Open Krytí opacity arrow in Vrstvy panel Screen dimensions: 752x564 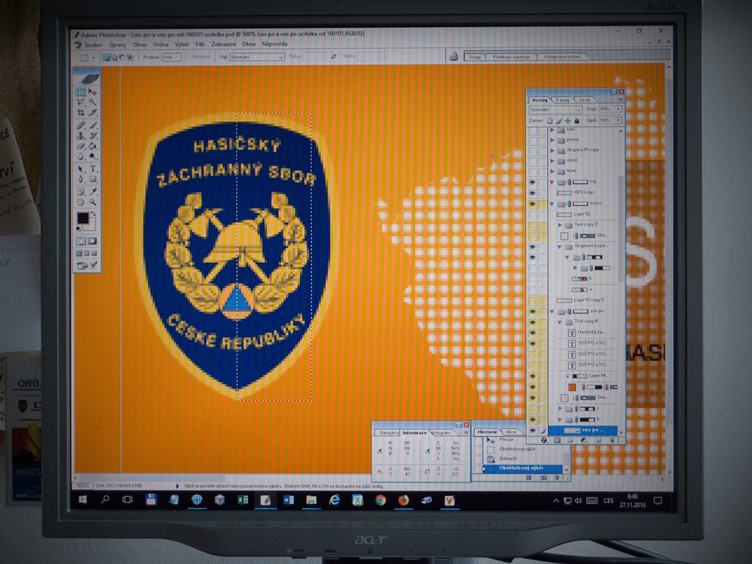click(619, 109)
